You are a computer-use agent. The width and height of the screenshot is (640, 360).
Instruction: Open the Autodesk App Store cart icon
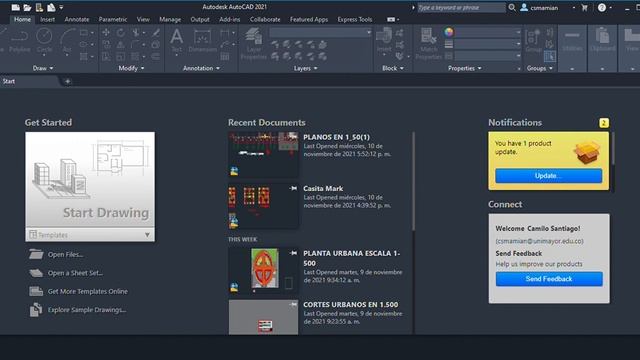click(x=584, y=7)
